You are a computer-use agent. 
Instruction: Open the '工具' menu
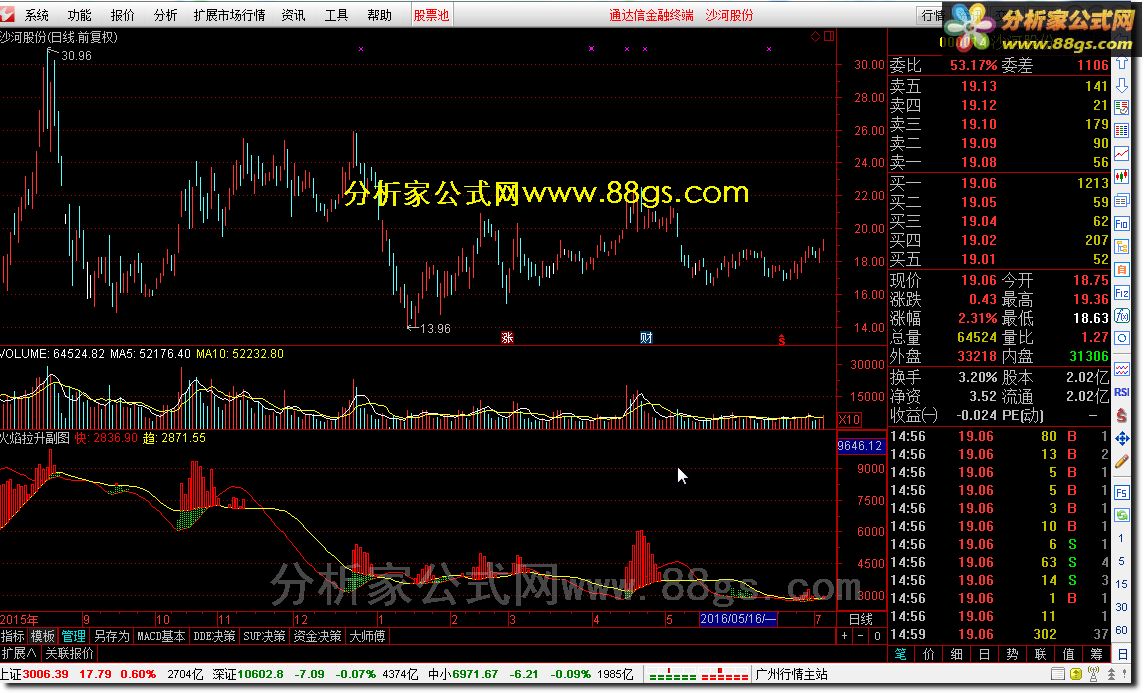[336, 15]
